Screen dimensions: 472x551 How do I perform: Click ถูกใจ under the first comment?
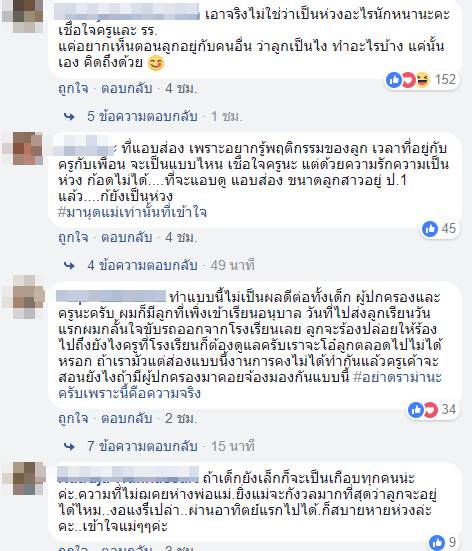(x=73, y=89)
